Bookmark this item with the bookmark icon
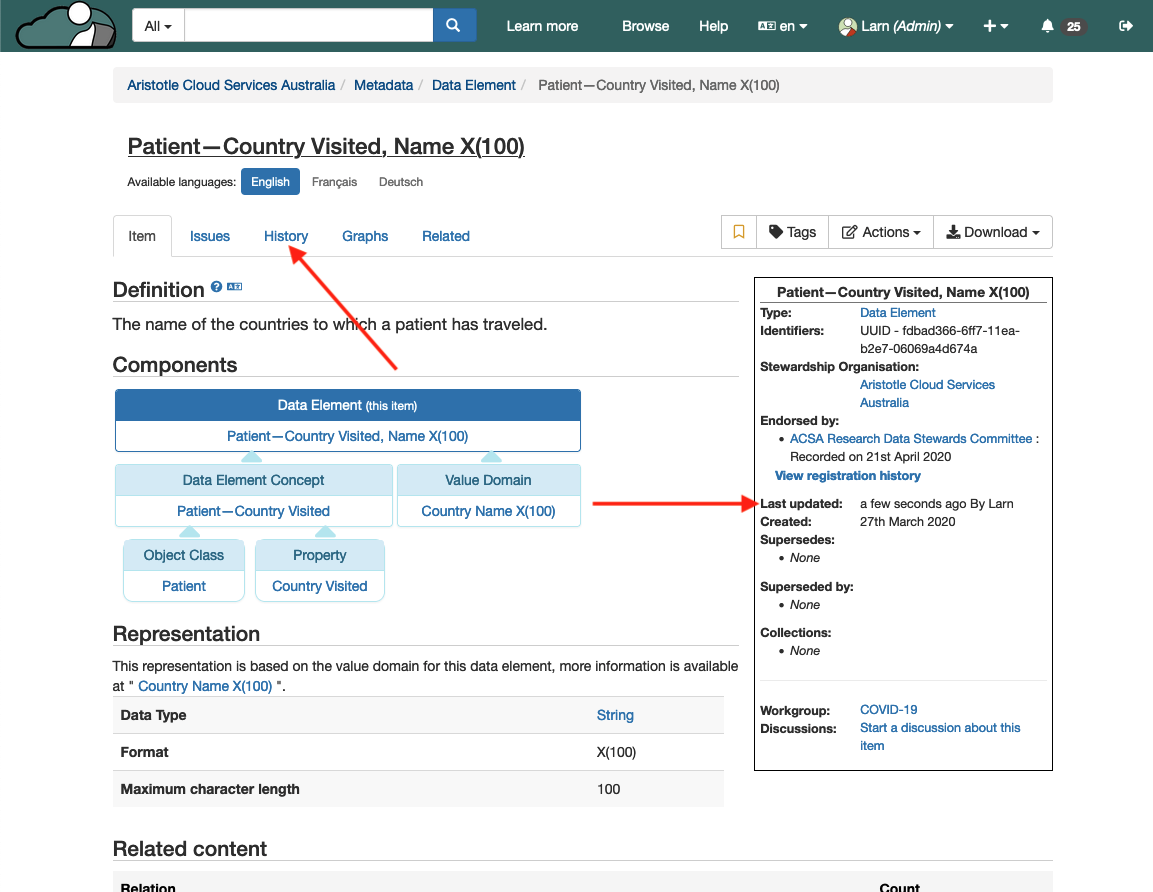Screen dimensions: 1153x892 tap(739, 232)
